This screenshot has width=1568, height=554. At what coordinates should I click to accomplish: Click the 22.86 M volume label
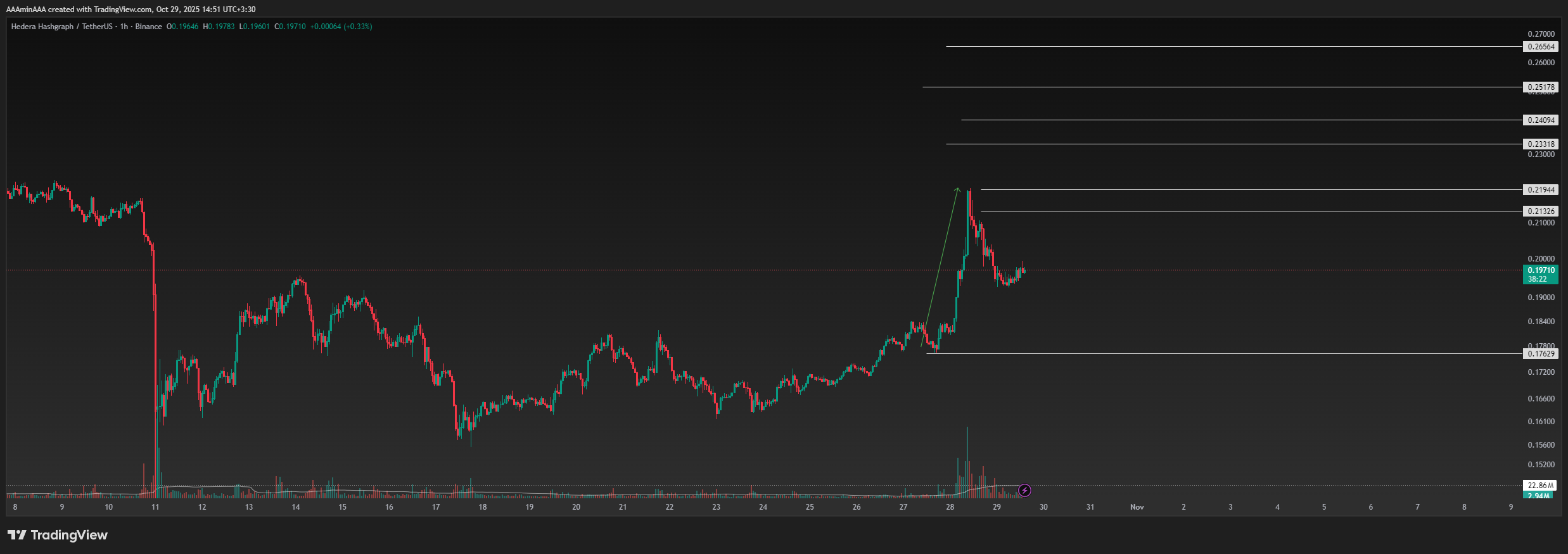point(1541,486)
